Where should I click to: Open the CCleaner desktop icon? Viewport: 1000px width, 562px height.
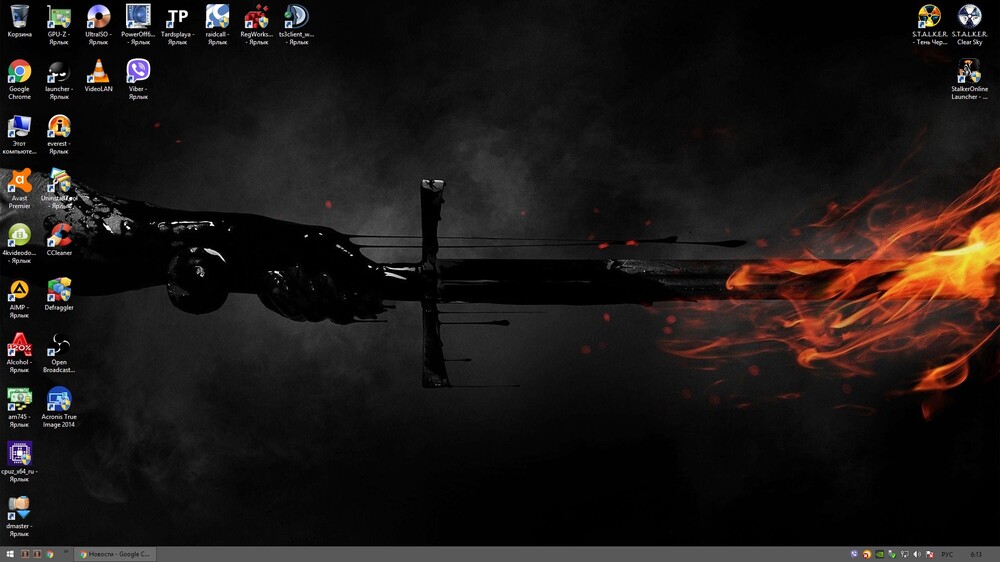(59, 236)
